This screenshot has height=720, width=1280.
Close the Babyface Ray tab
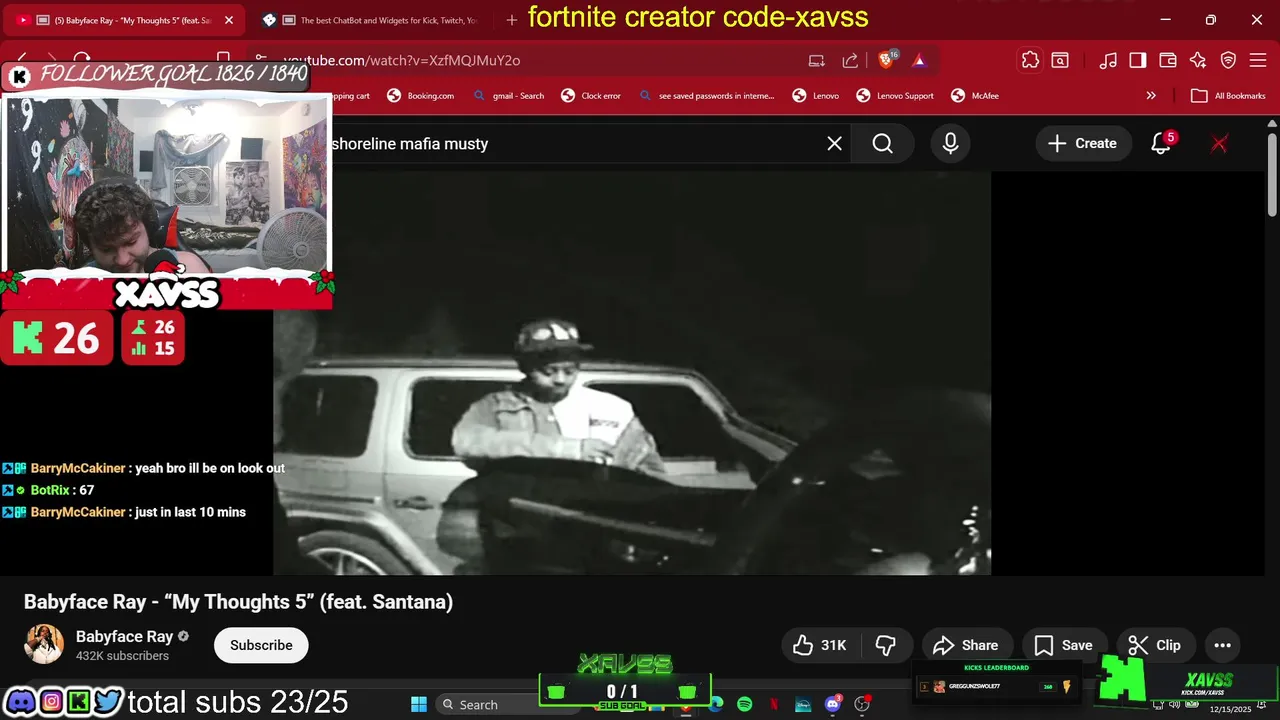pyautogui.click(x=228, y=20)
